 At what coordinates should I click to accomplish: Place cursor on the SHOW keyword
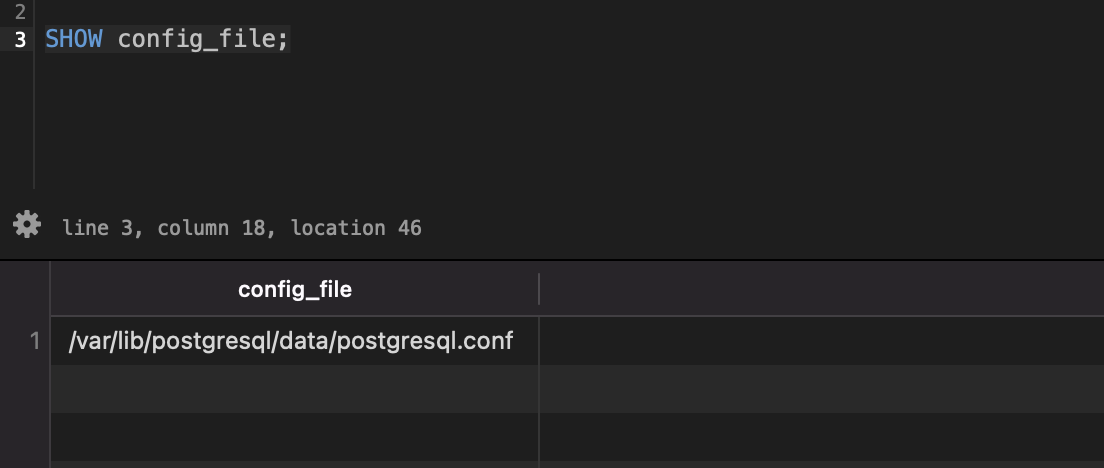pyautogui.click(x=73, y=40)
